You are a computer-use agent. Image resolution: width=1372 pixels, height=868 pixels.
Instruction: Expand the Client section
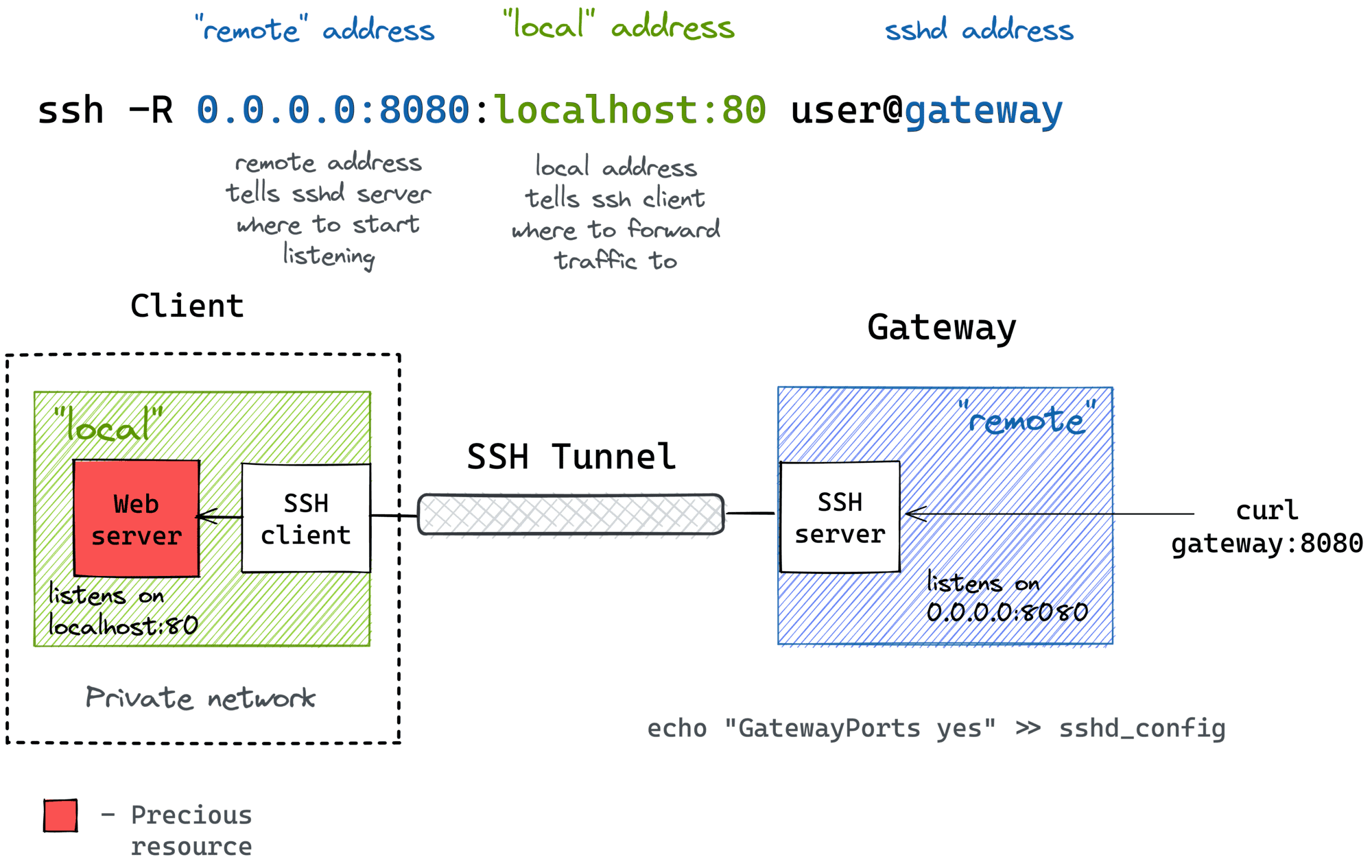pos(187,306)
